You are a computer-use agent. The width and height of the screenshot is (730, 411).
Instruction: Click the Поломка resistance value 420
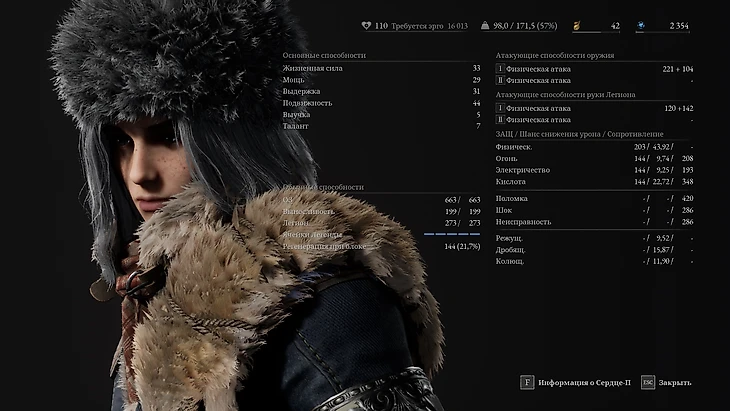(x=687, y=198)
